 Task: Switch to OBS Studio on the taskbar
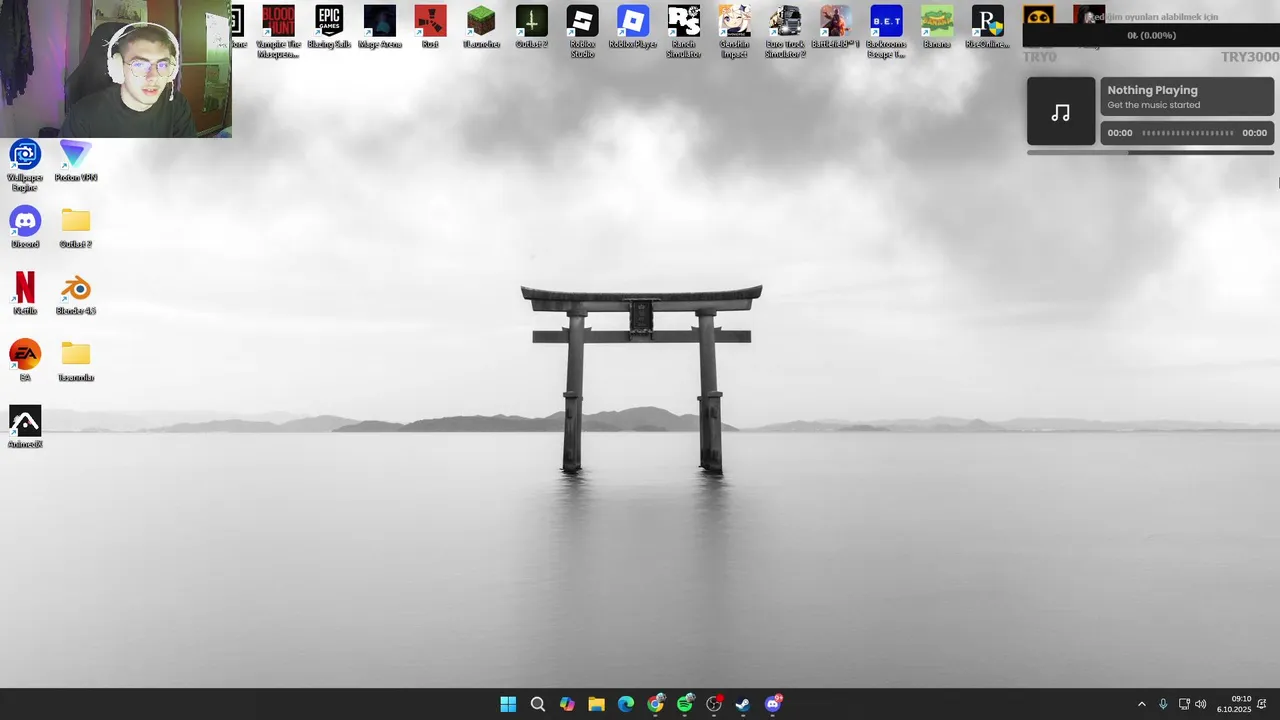tap(714, 704)
